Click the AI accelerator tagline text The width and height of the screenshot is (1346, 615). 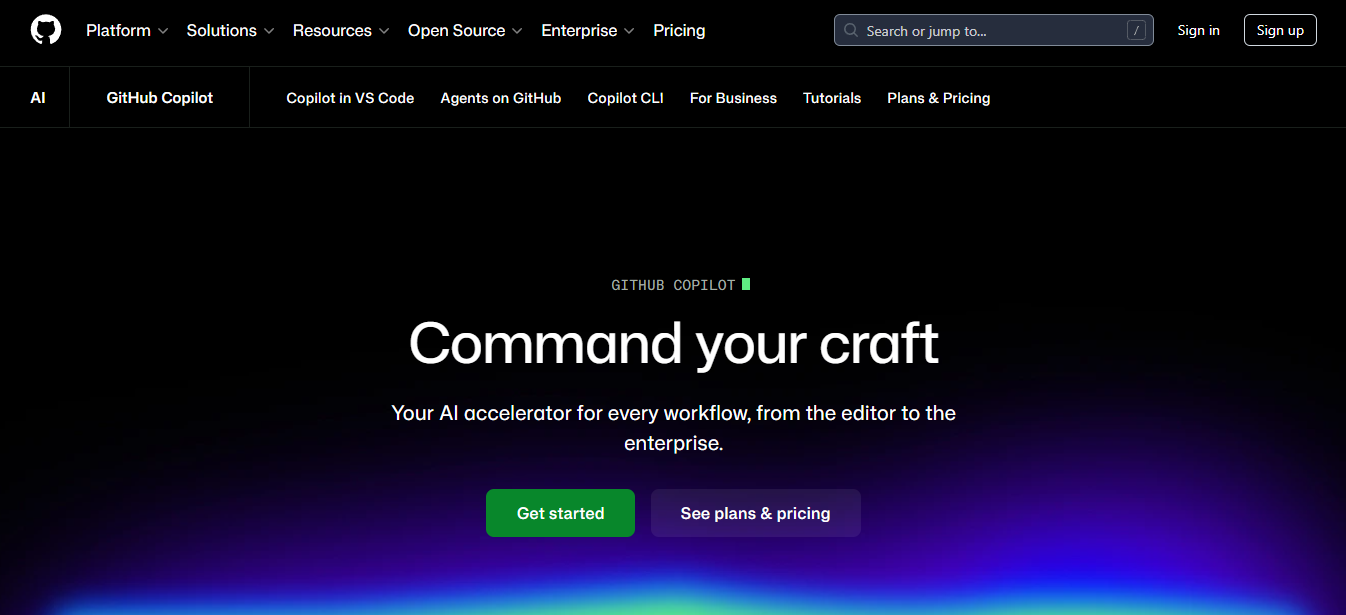673,428
